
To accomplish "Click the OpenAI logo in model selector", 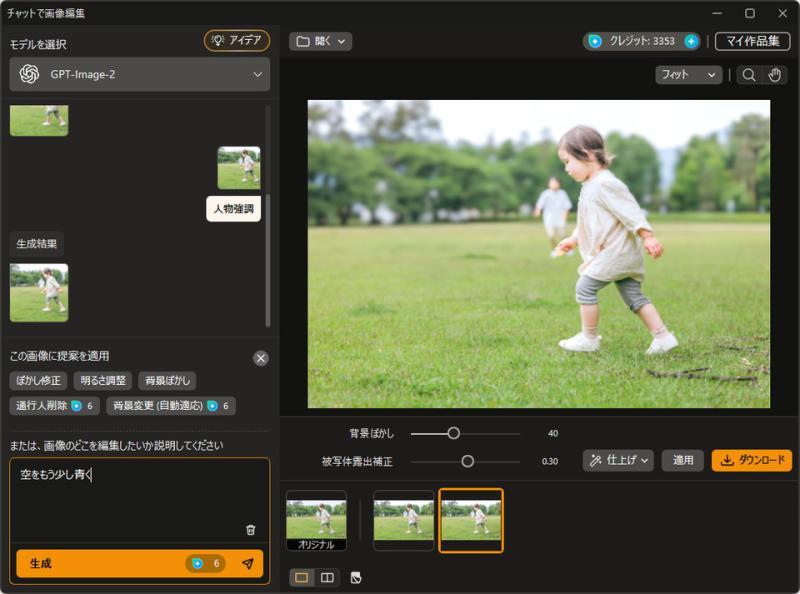I will click(x=29, y=75).
